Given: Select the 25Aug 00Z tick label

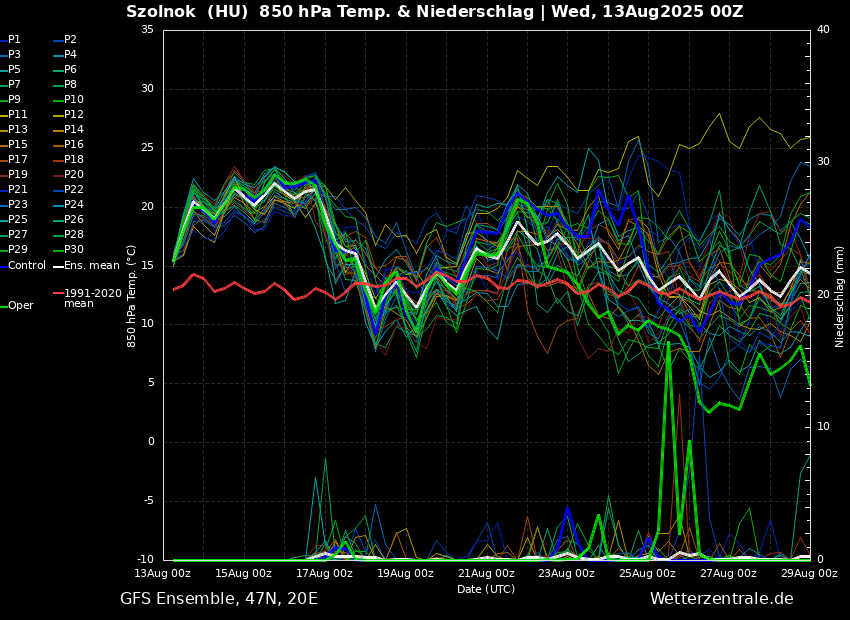Looking at the screenshot, I should 647,574.
